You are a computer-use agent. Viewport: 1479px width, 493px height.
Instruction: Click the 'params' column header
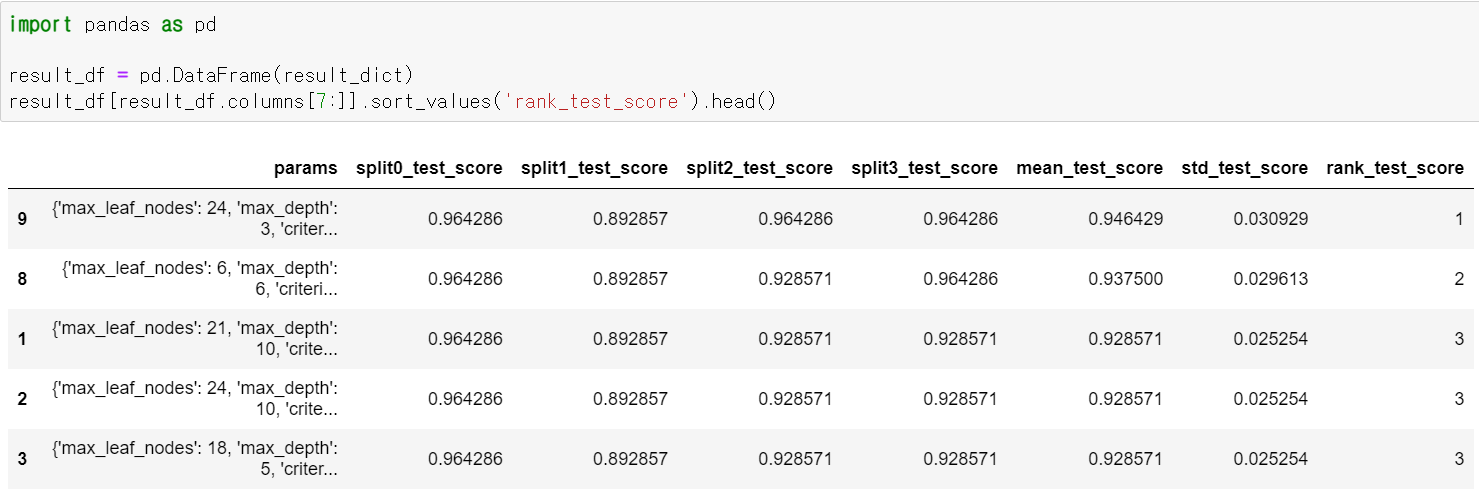[306, 168]
